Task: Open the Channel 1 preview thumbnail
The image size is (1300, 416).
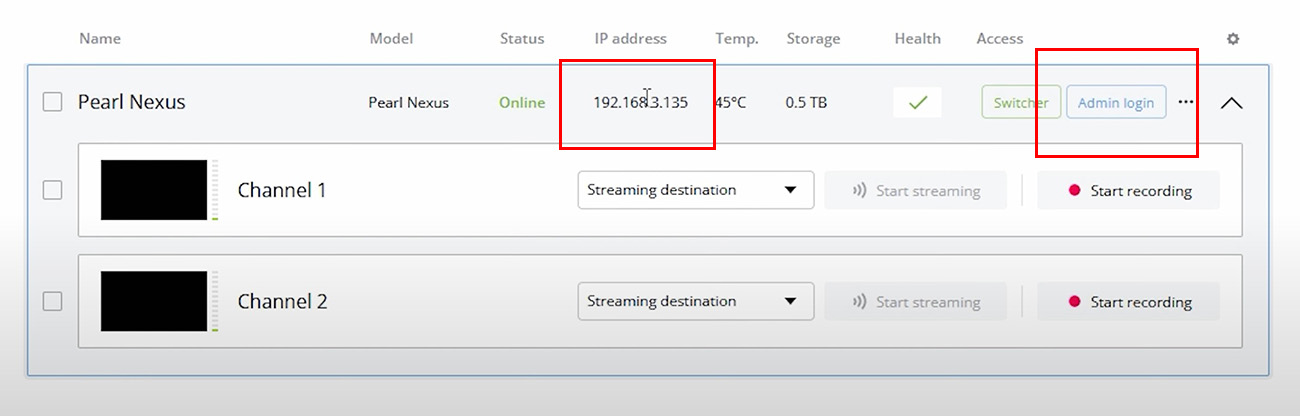Action: (x=154, y=190)
